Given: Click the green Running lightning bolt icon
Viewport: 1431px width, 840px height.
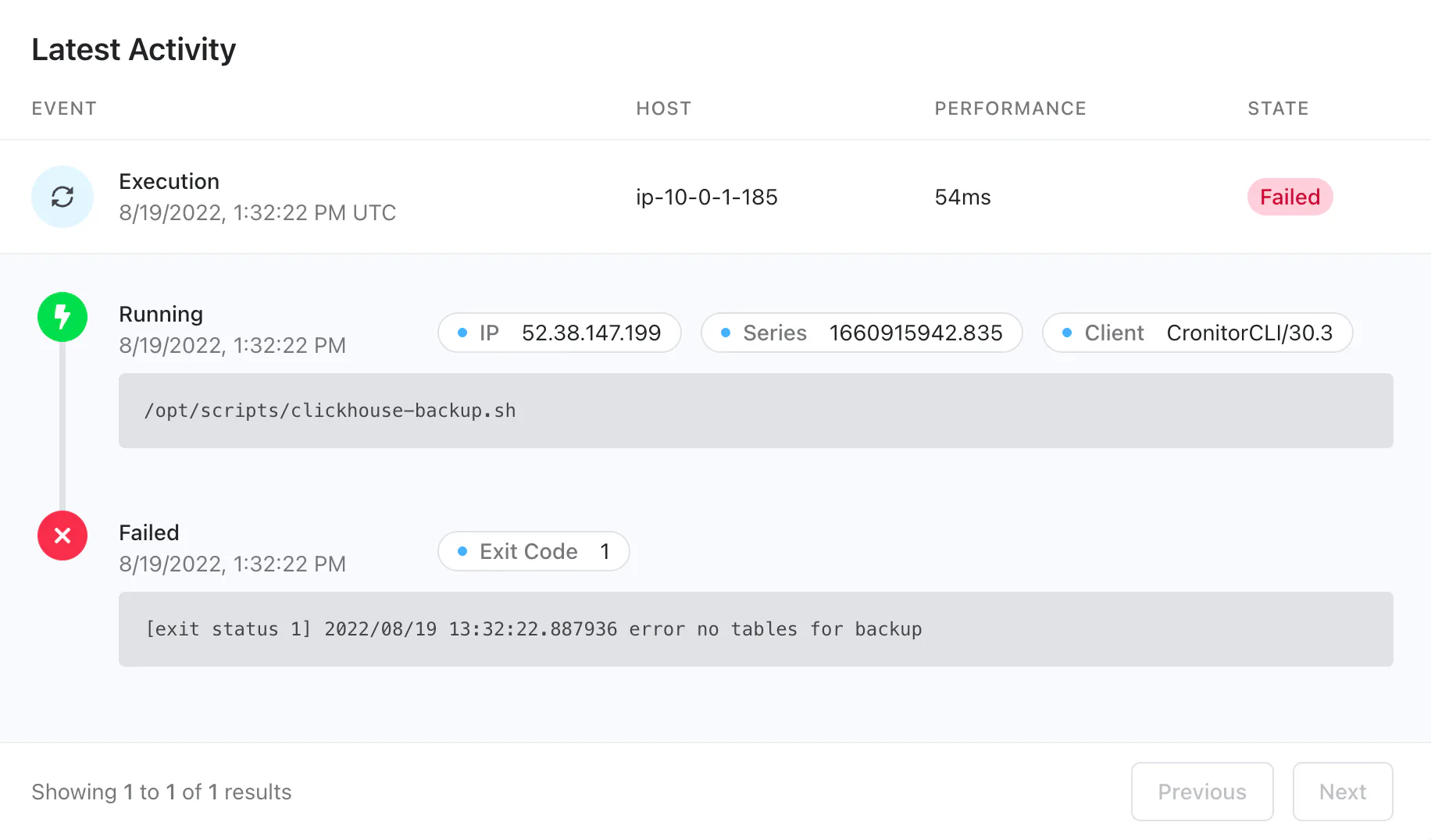Looking at the screenshot, I should 62,317.
